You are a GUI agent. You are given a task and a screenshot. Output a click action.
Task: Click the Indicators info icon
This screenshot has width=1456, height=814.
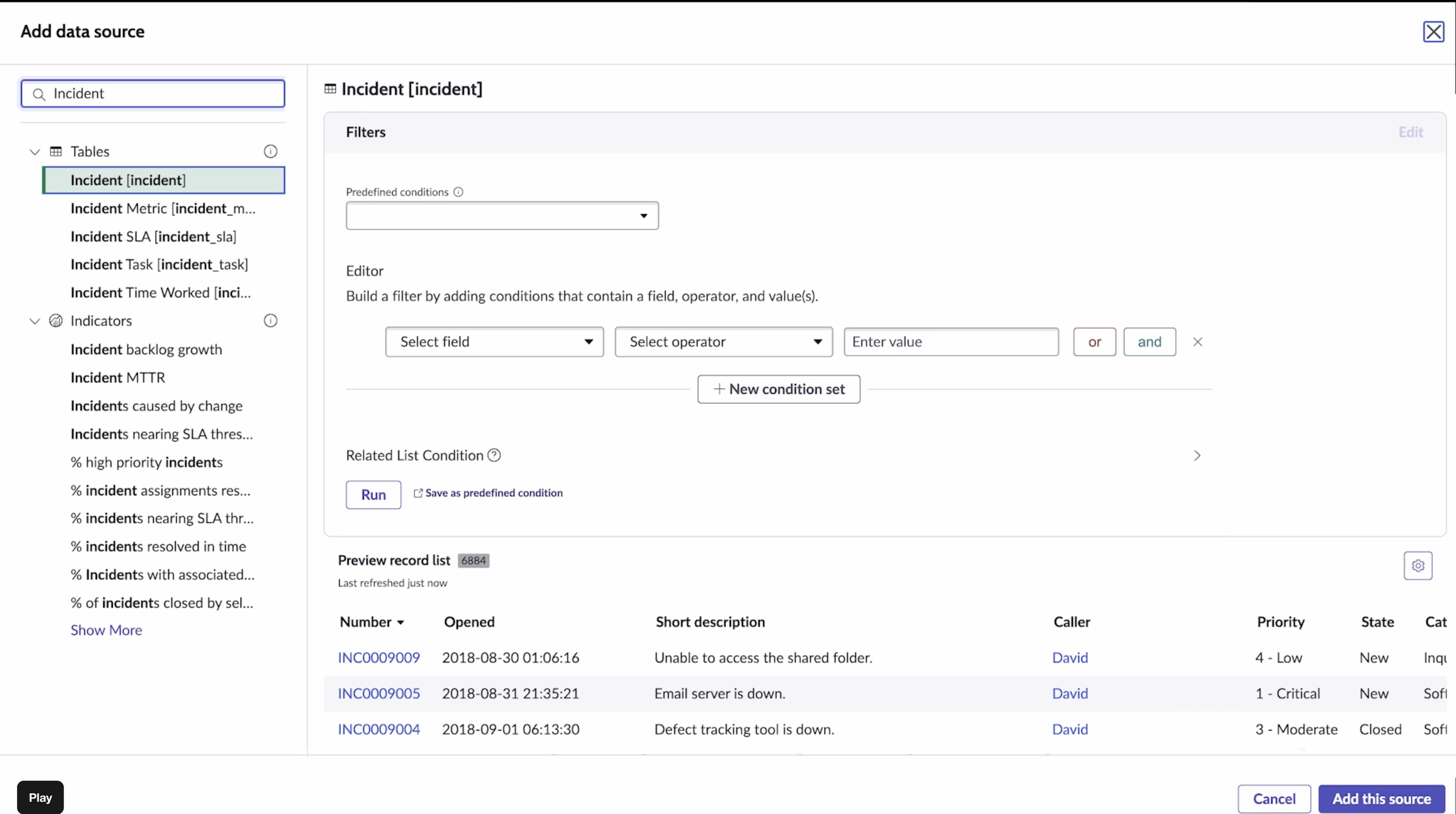270,321
